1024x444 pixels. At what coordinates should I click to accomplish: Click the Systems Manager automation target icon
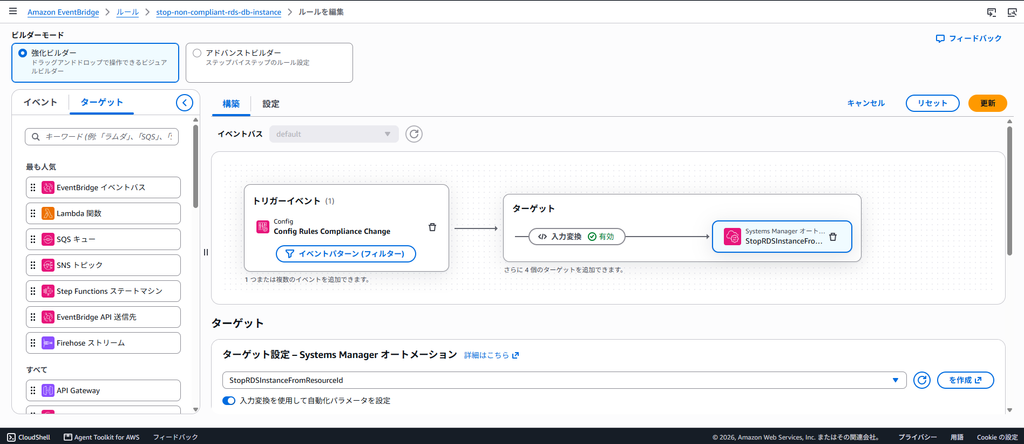pos(733,236)
